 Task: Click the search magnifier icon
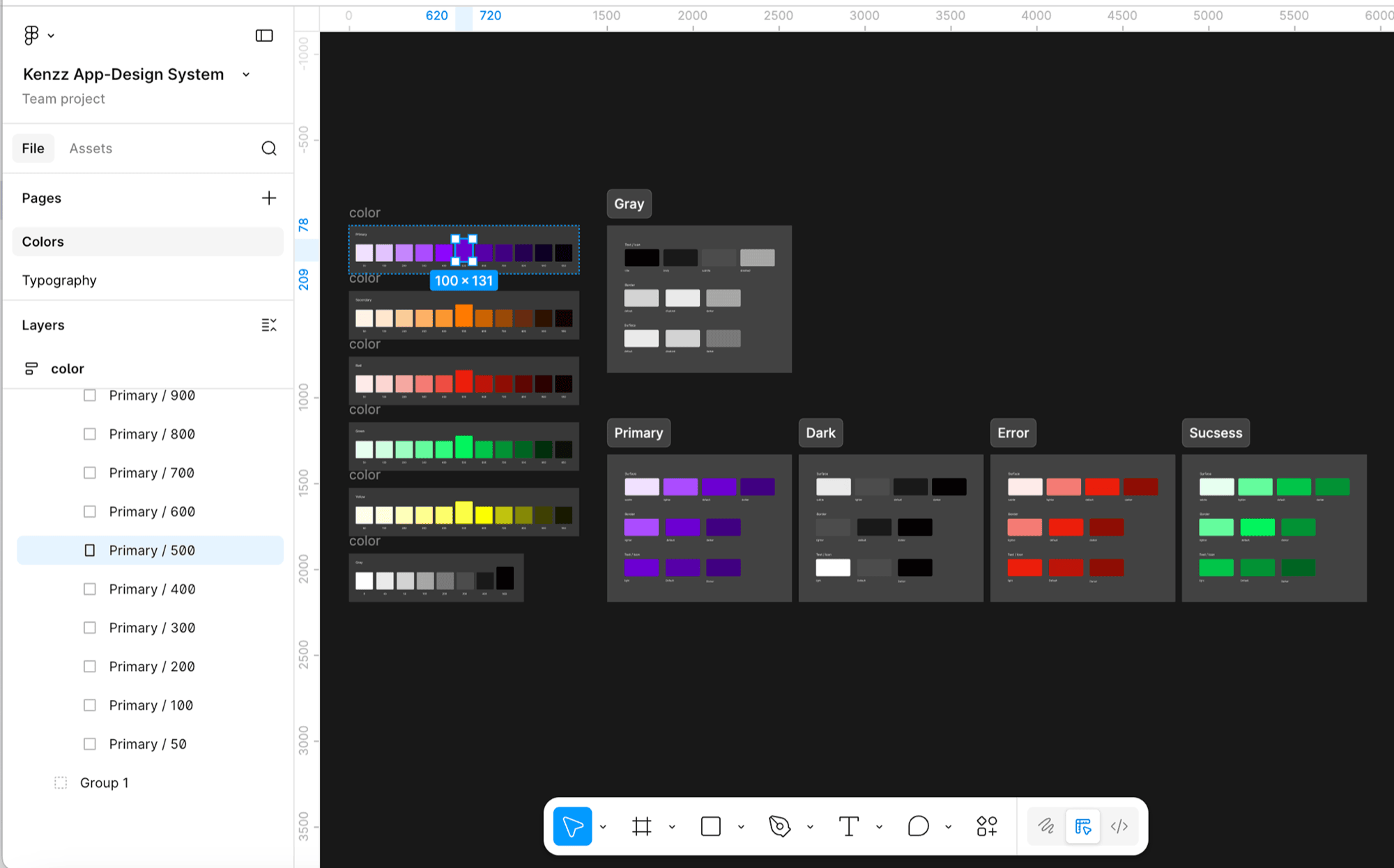coord(269,148)
